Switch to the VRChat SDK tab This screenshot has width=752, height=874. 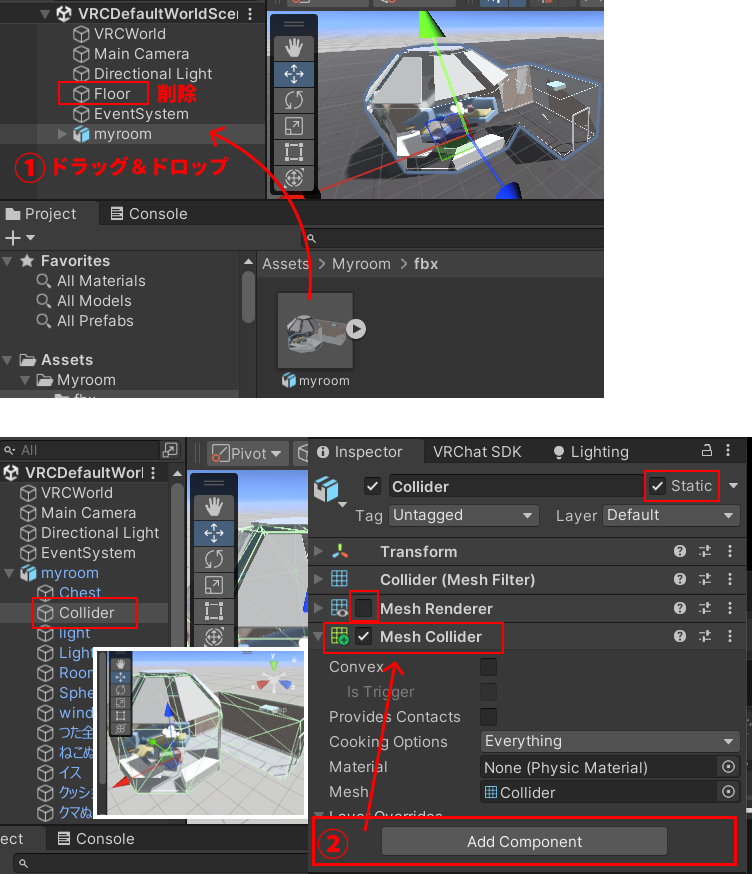point(477,452)
